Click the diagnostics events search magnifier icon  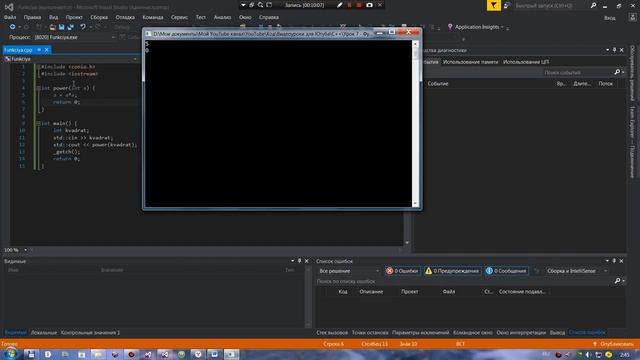point(617,72)
